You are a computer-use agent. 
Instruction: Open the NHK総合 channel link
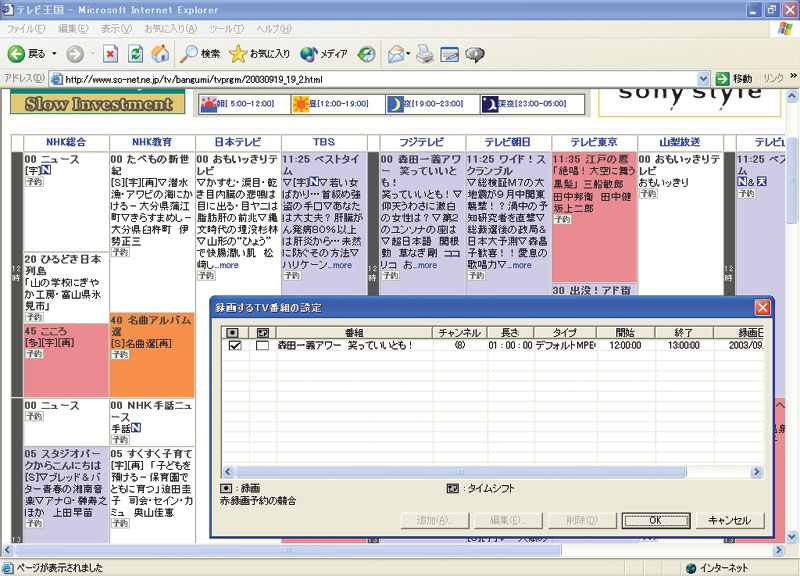(x=66, y=142)
